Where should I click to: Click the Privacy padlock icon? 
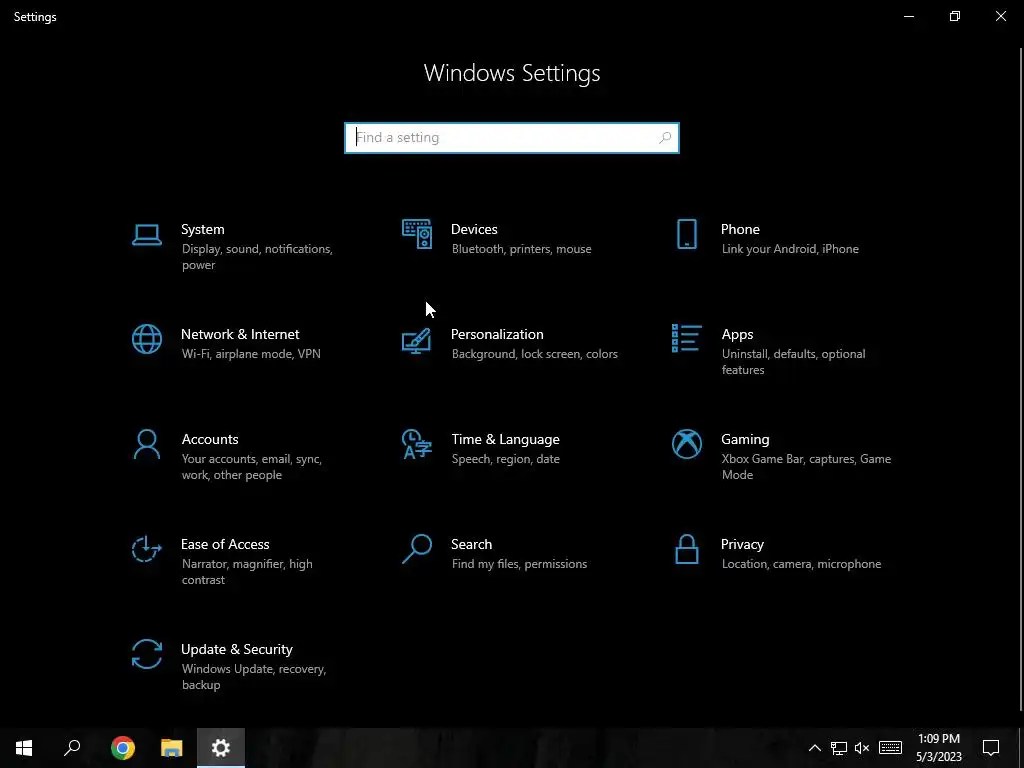[x=686, y=549]
